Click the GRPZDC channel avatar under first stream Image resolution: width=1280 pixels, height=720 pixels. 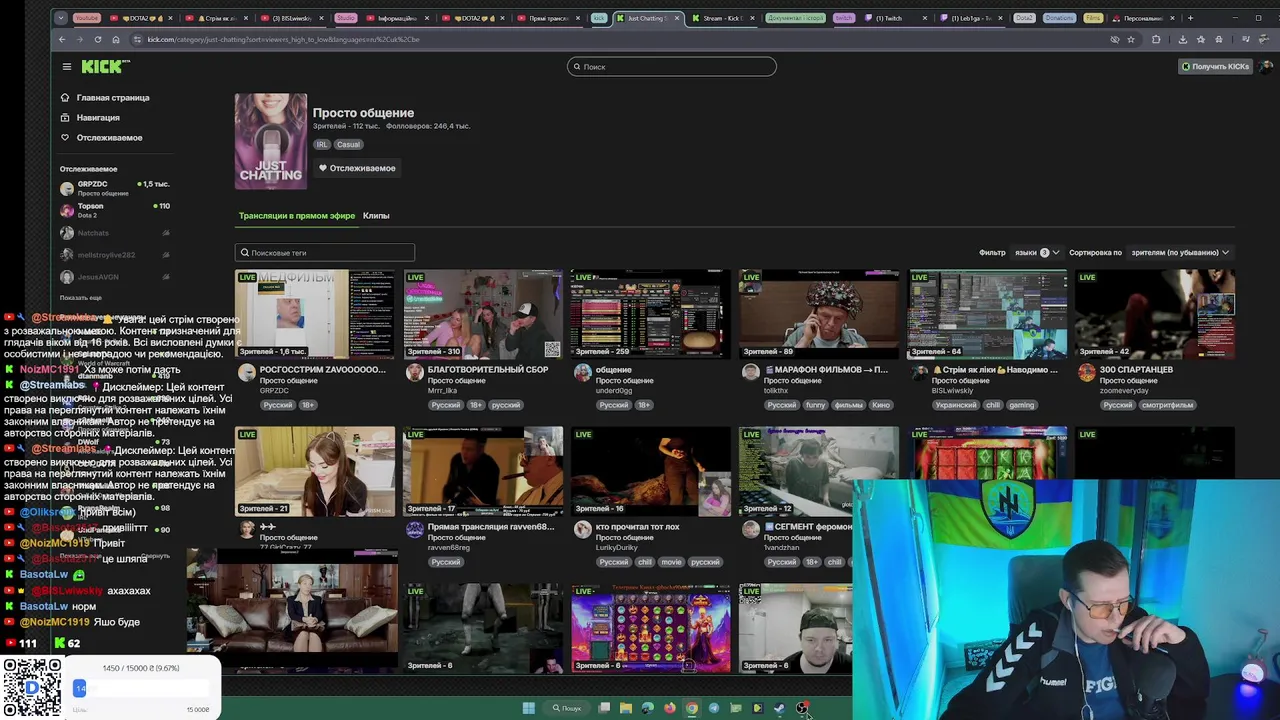[247, 373]
